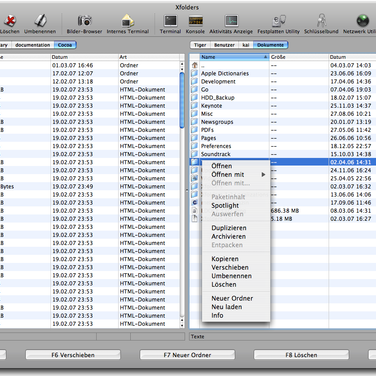Click folder icon next to Preferences
This screenshot has width=376, height=376.
[x=195, y=146]
